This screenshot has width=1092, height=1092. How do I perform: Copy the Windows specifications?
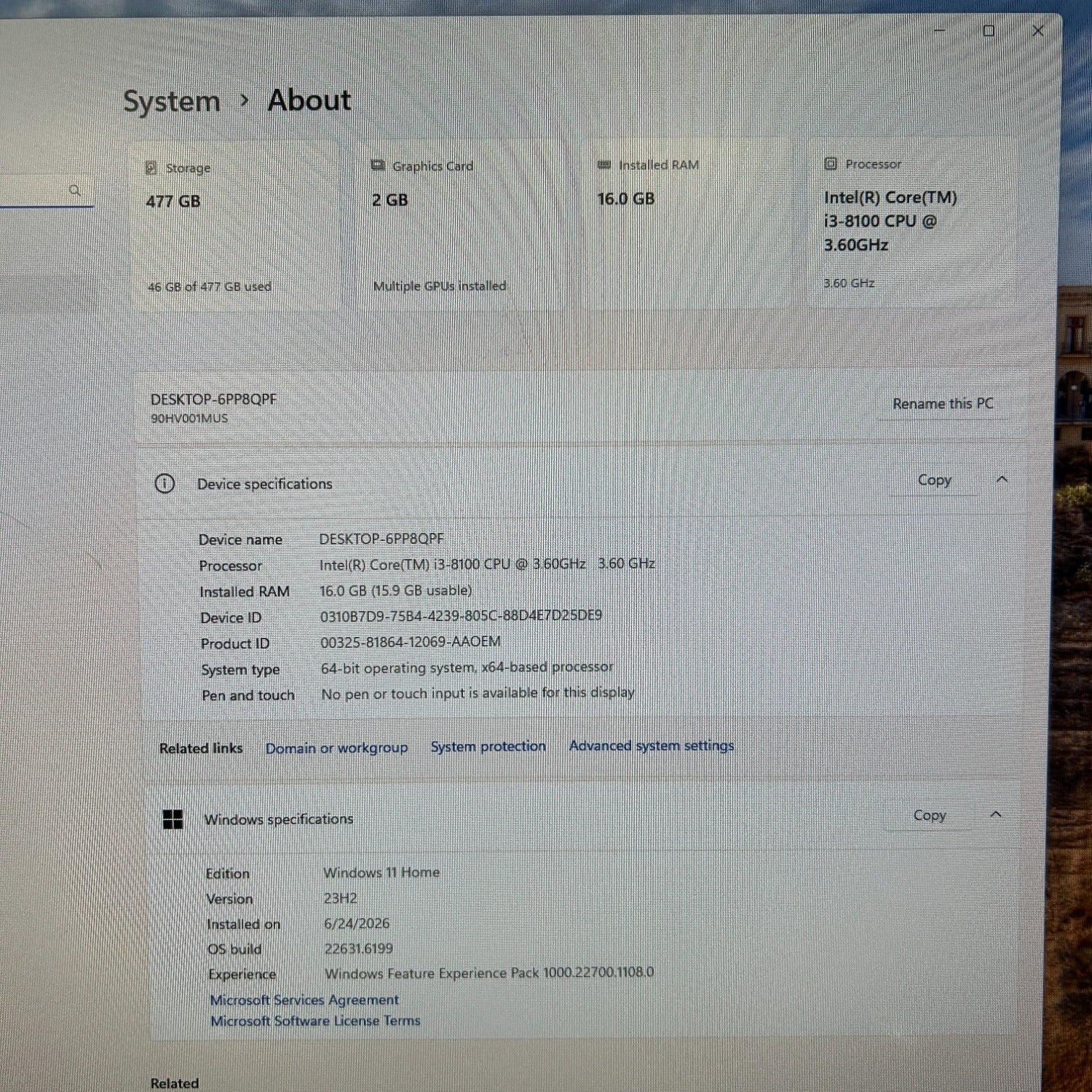929,815
